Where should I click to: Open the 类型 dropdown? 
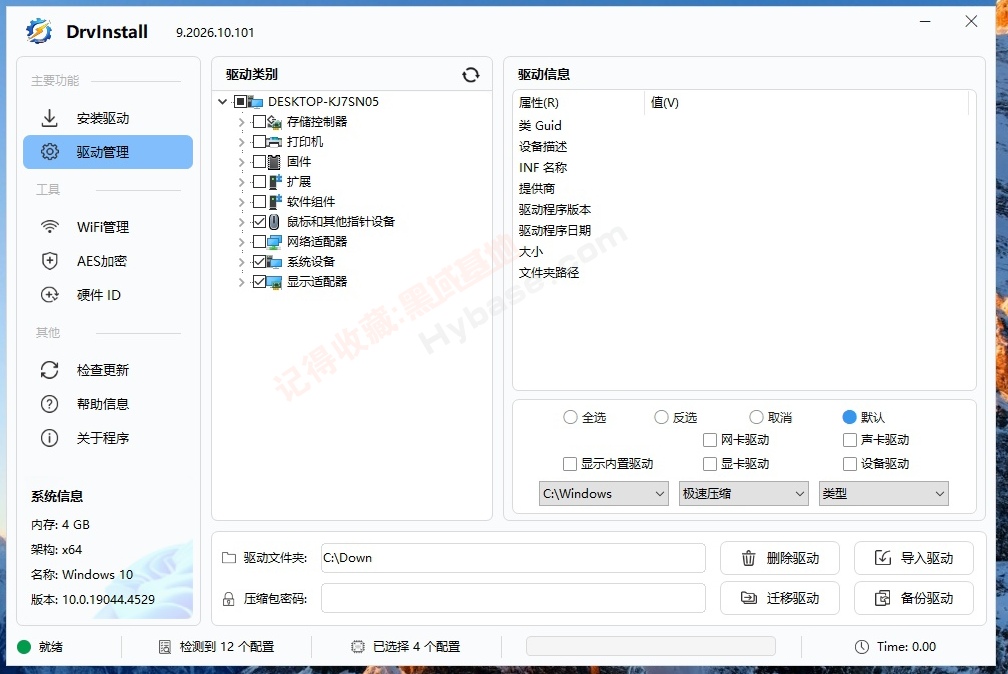tap(884, 494)
